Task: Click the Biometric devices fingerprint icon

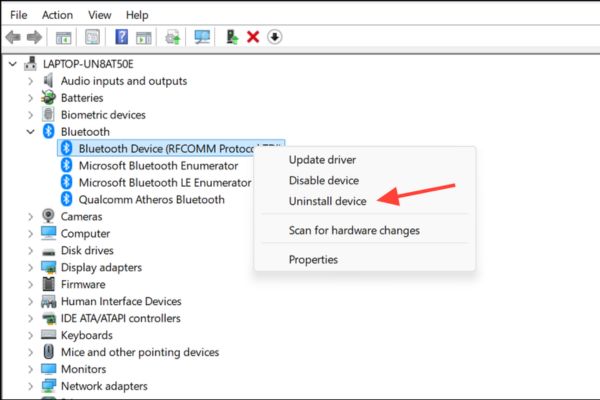Action: (x=48, y=114)
